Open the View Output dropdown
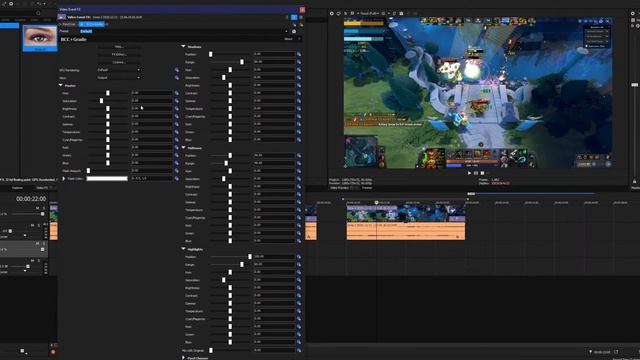The width and height of the screenshot is (640, 360). (119, 78)
